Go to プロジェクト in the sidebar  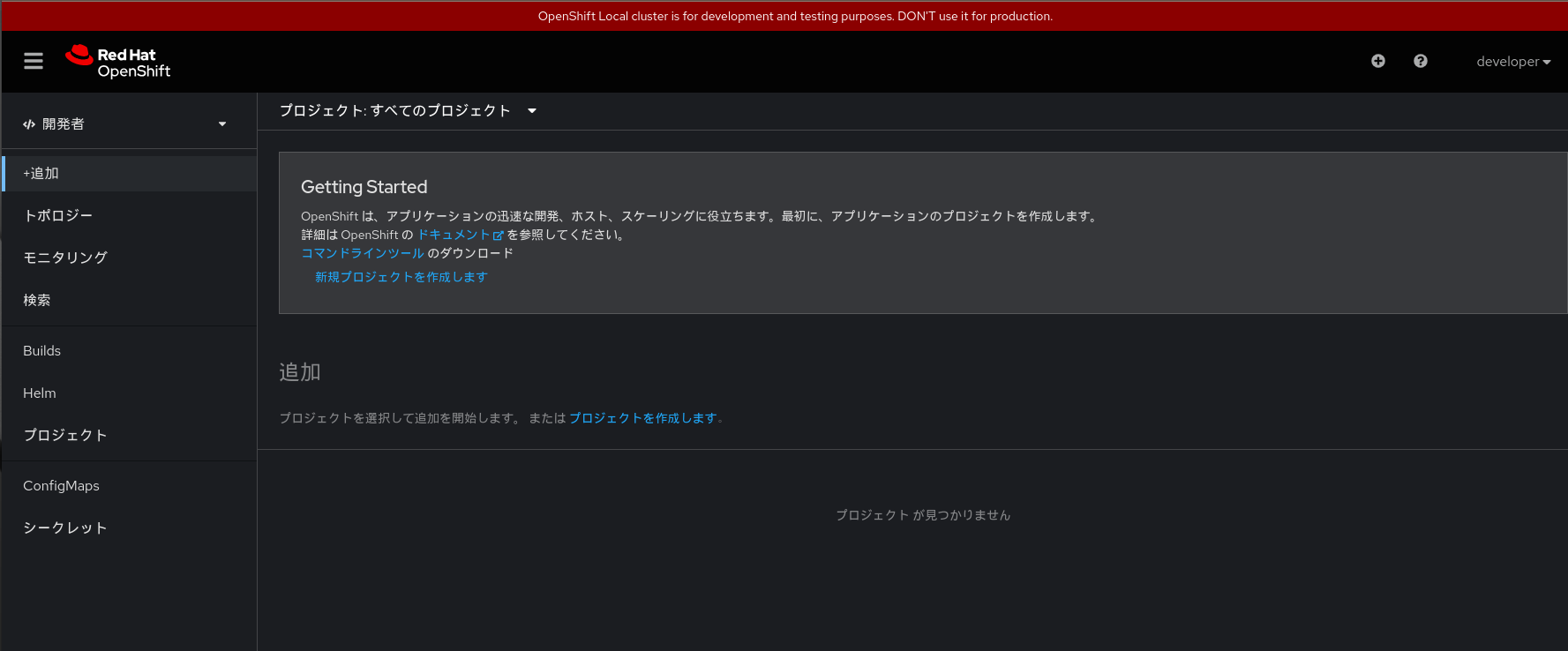click(129, 435)
